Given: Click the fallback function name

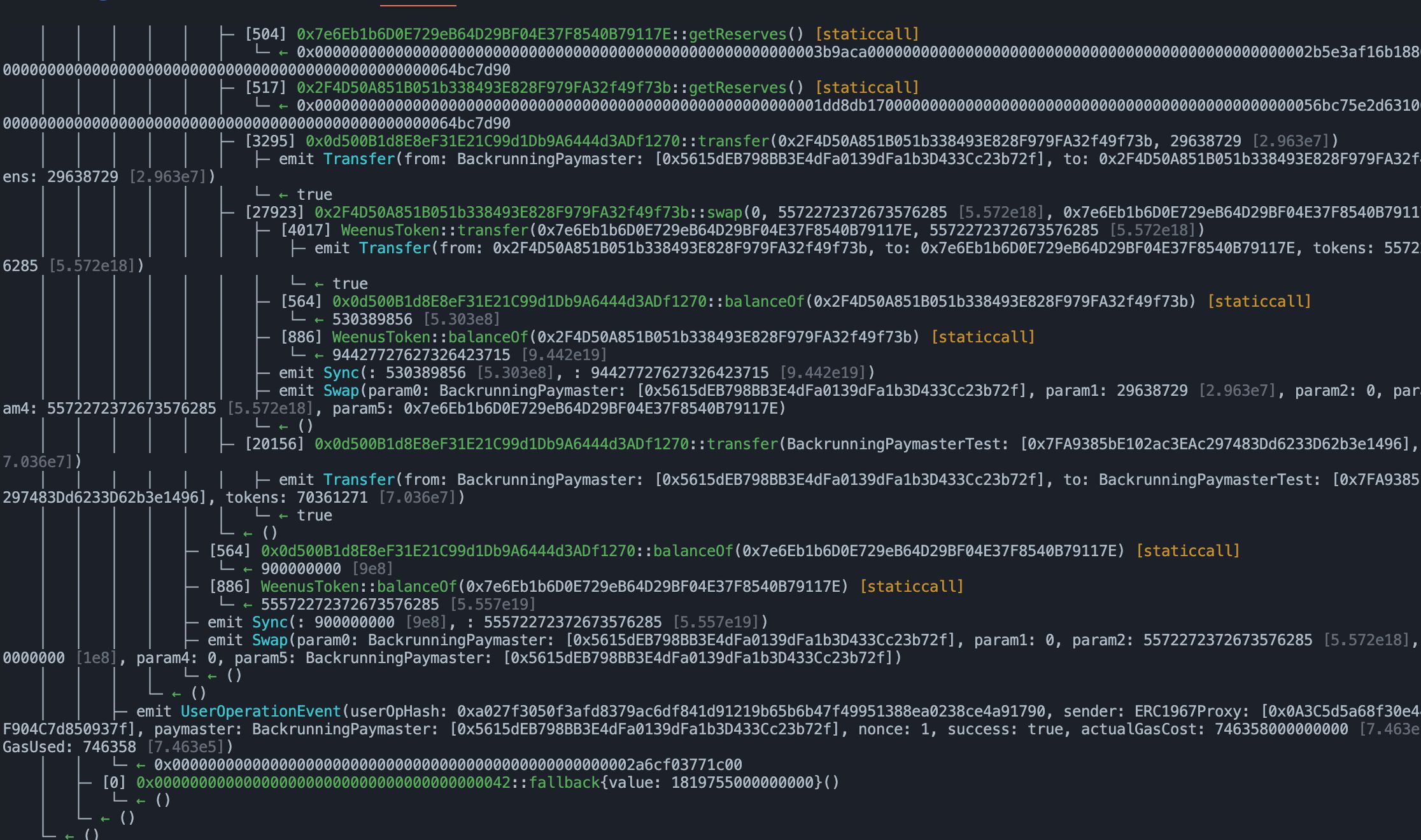Looking at the screenshot, I should 564,782.
